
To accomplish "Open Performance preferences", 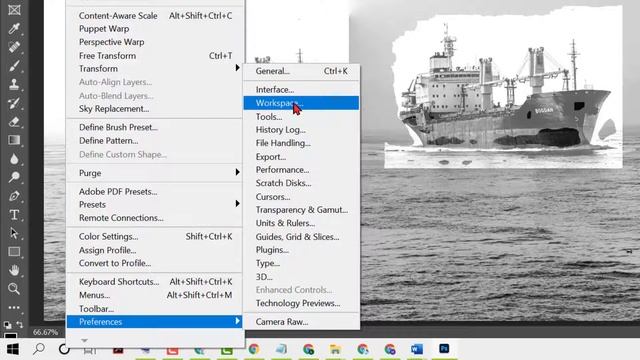I will click(301, 170).
